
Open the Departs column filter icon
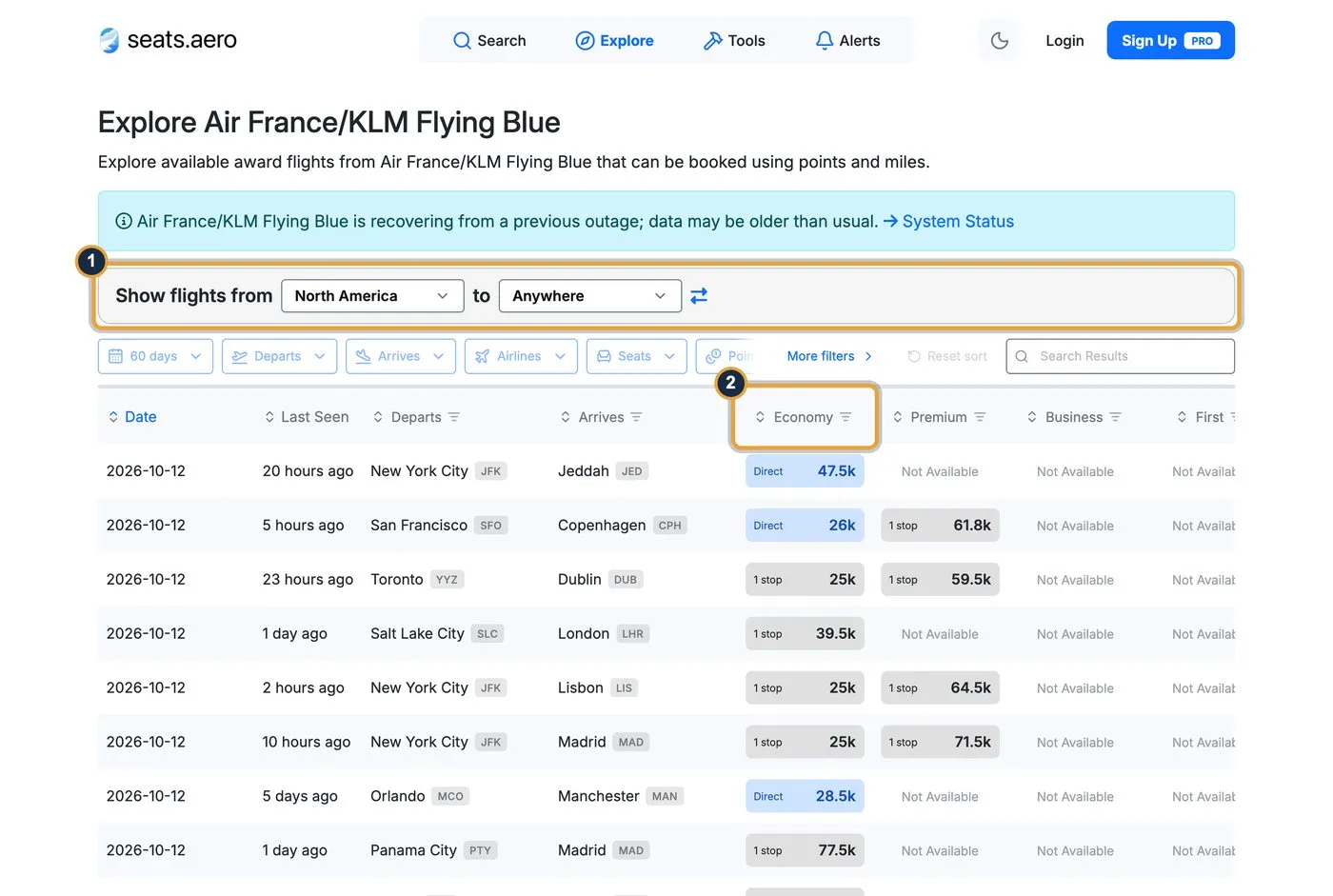(x=454, y=417)
